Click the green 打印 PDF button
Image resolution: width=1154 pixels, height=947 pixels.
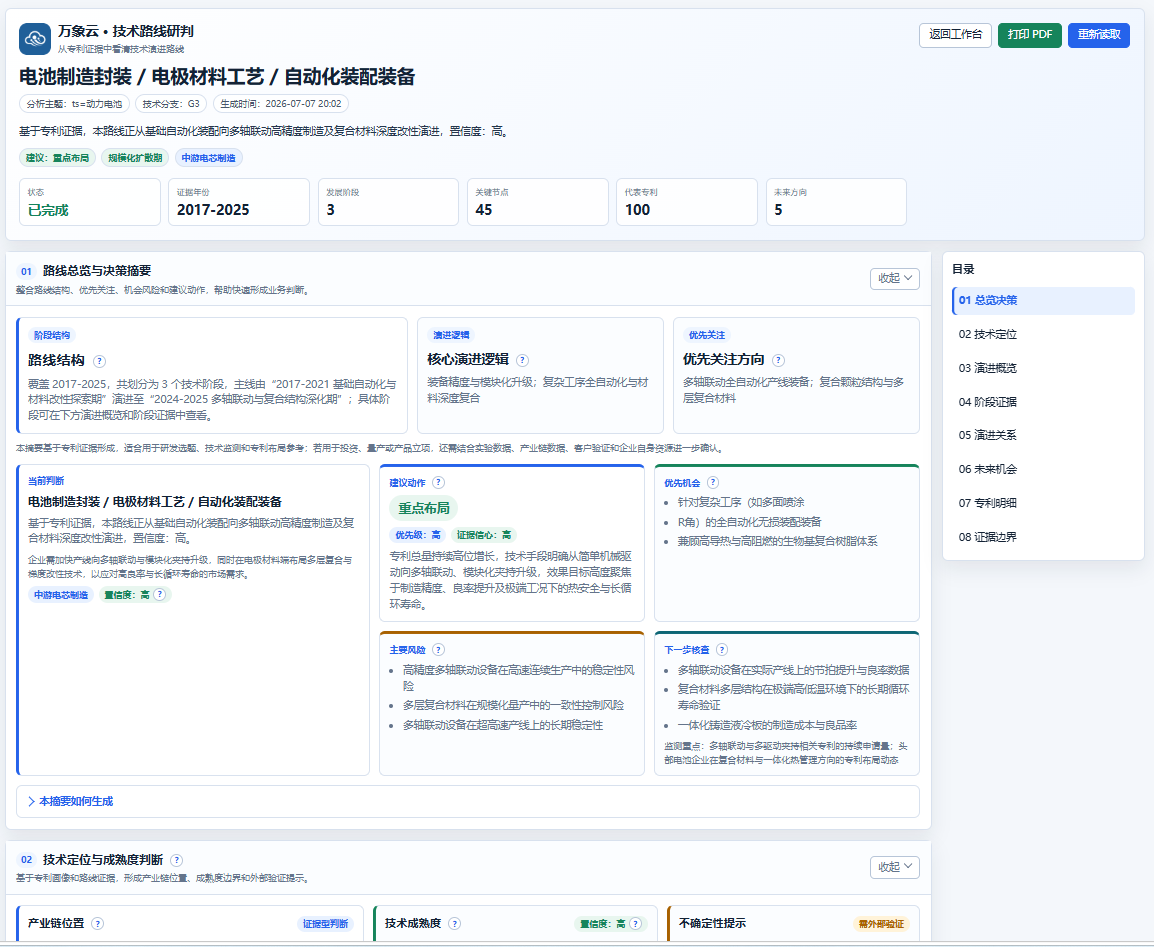pos(1030,35)
